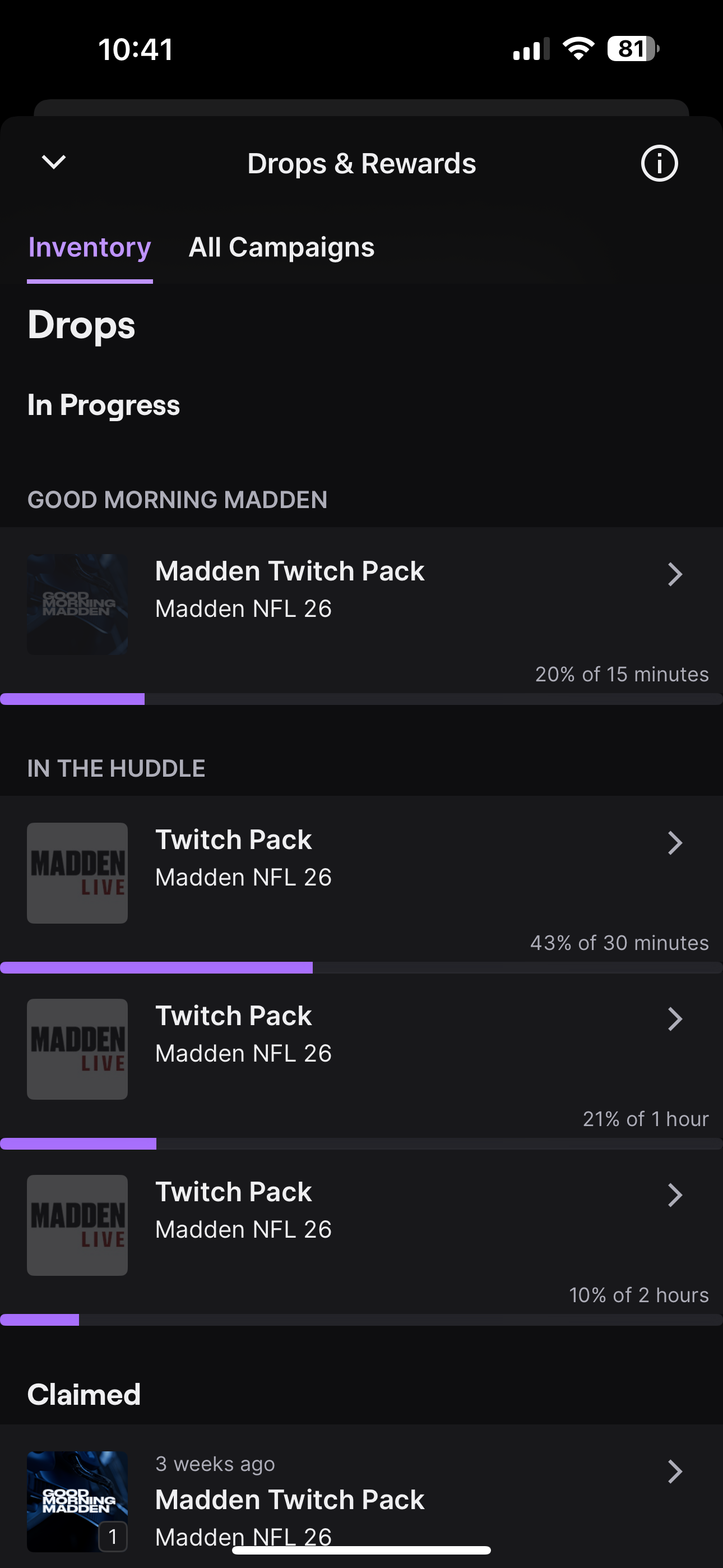Collapse the Drops & Rewards sheet with down chevron
The width and height of the screenshot is (723, 1568).
click(x=54, y=162)
